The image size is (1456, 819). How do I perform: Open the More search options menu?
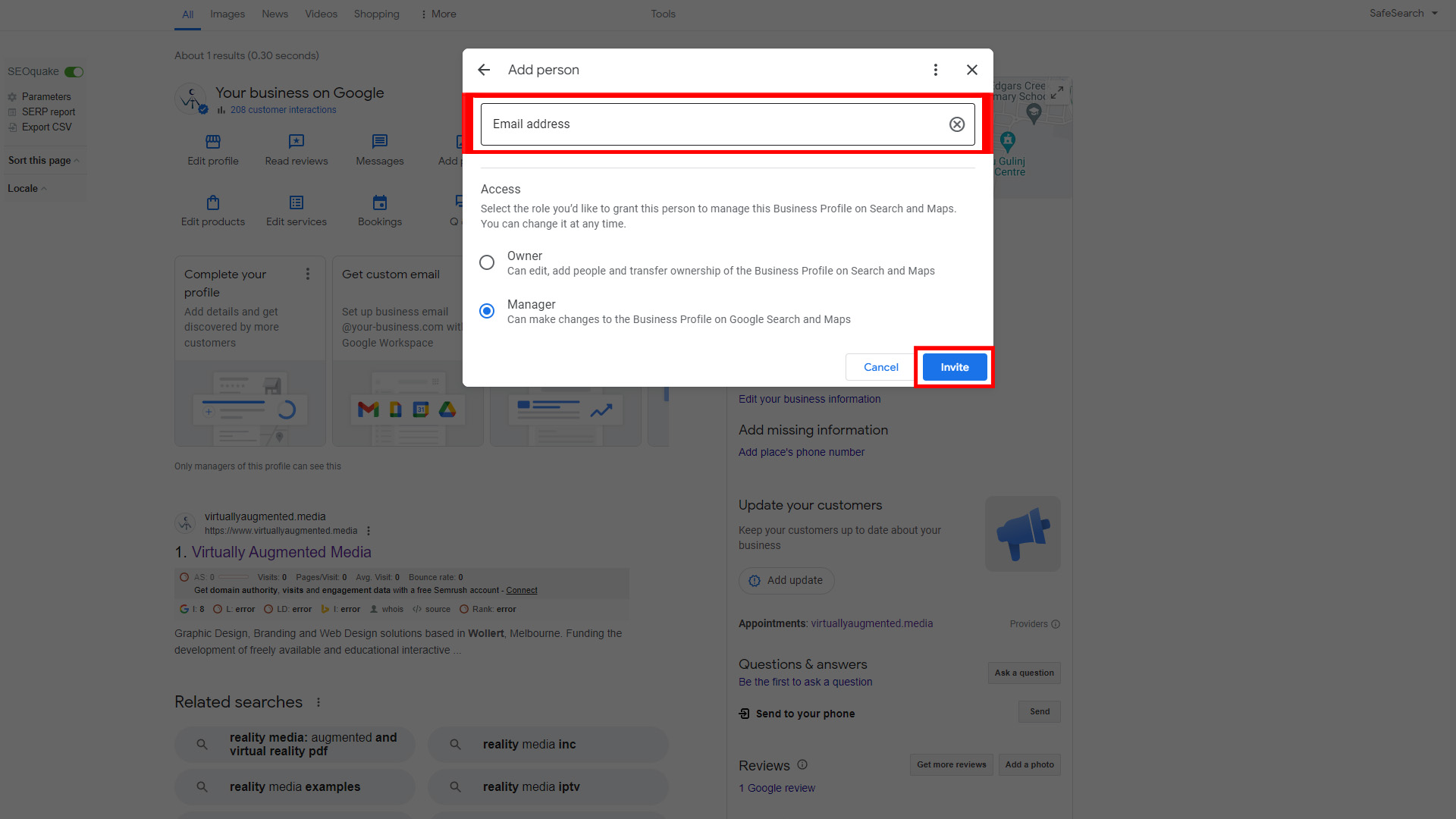pyautogui.click(x=438, y=14)
